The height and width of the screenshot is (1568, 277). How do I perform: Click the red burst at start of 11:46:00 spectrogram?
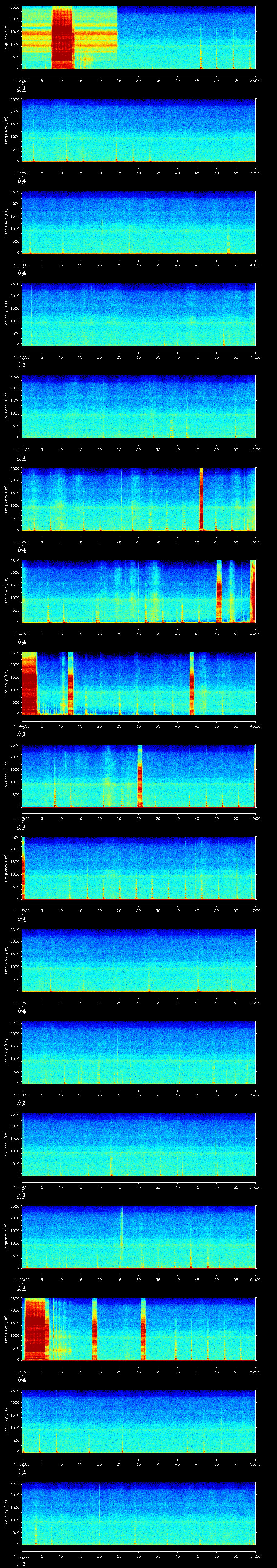point(23,868)
